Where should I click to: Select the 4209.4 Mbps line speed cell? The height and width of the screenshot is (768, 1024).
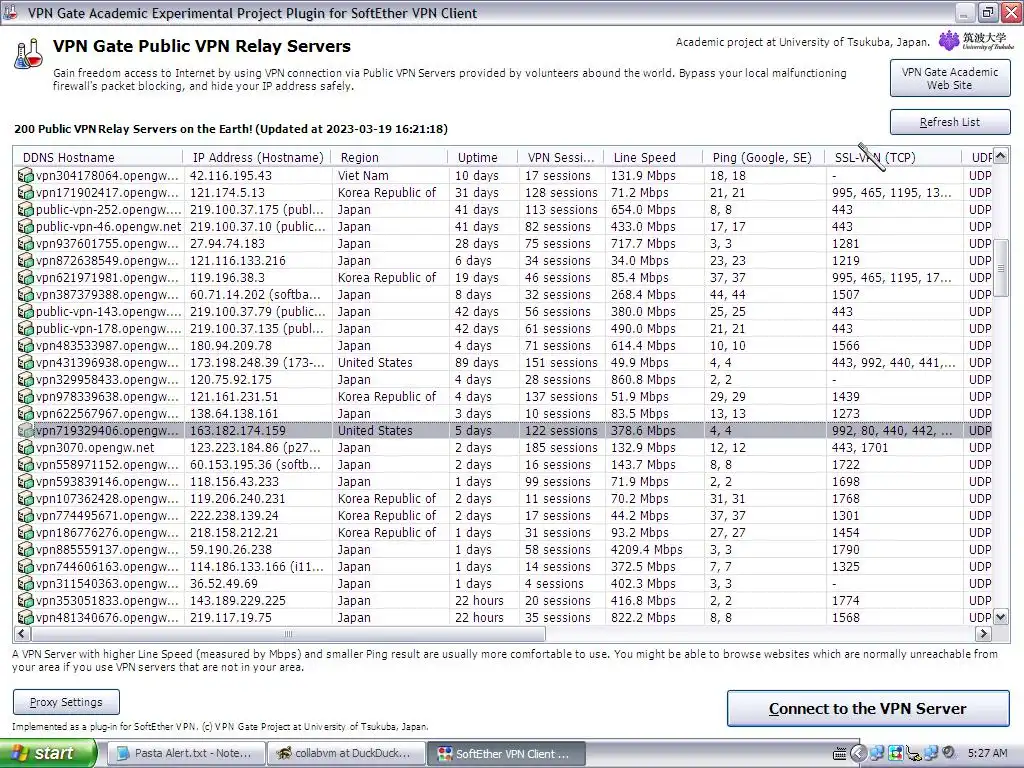click(647, 549)
